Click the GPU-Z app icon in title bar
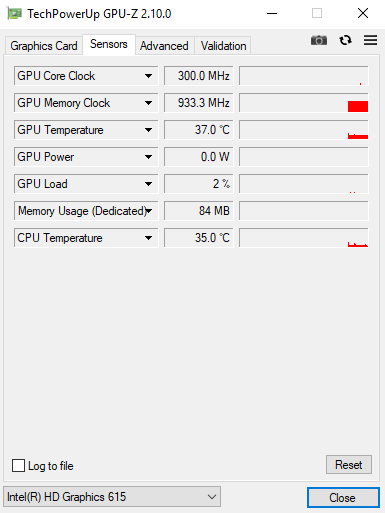The height and width of the screenshot is (513, 385). click(x=14, y=14)
